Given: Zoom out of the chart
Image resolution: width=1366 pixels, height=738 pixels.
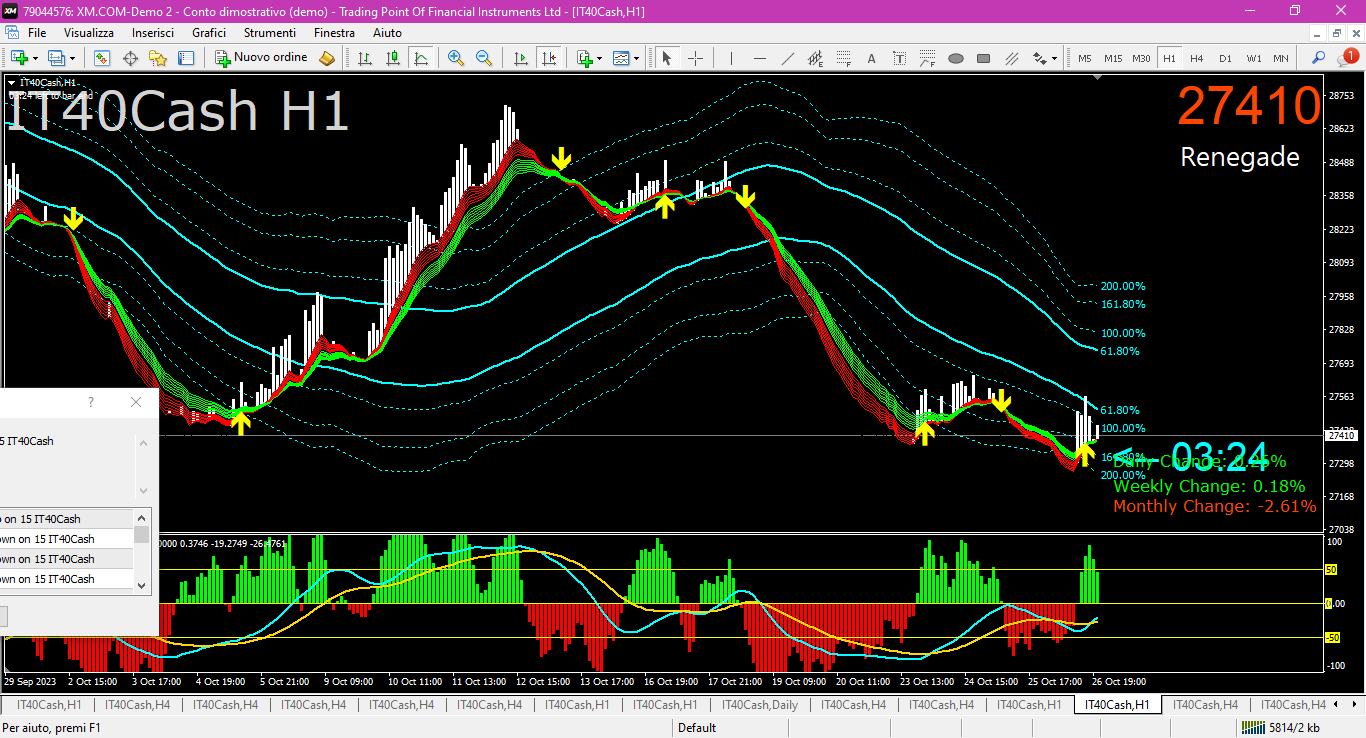Looking at the screenshot, I should 484,58.
